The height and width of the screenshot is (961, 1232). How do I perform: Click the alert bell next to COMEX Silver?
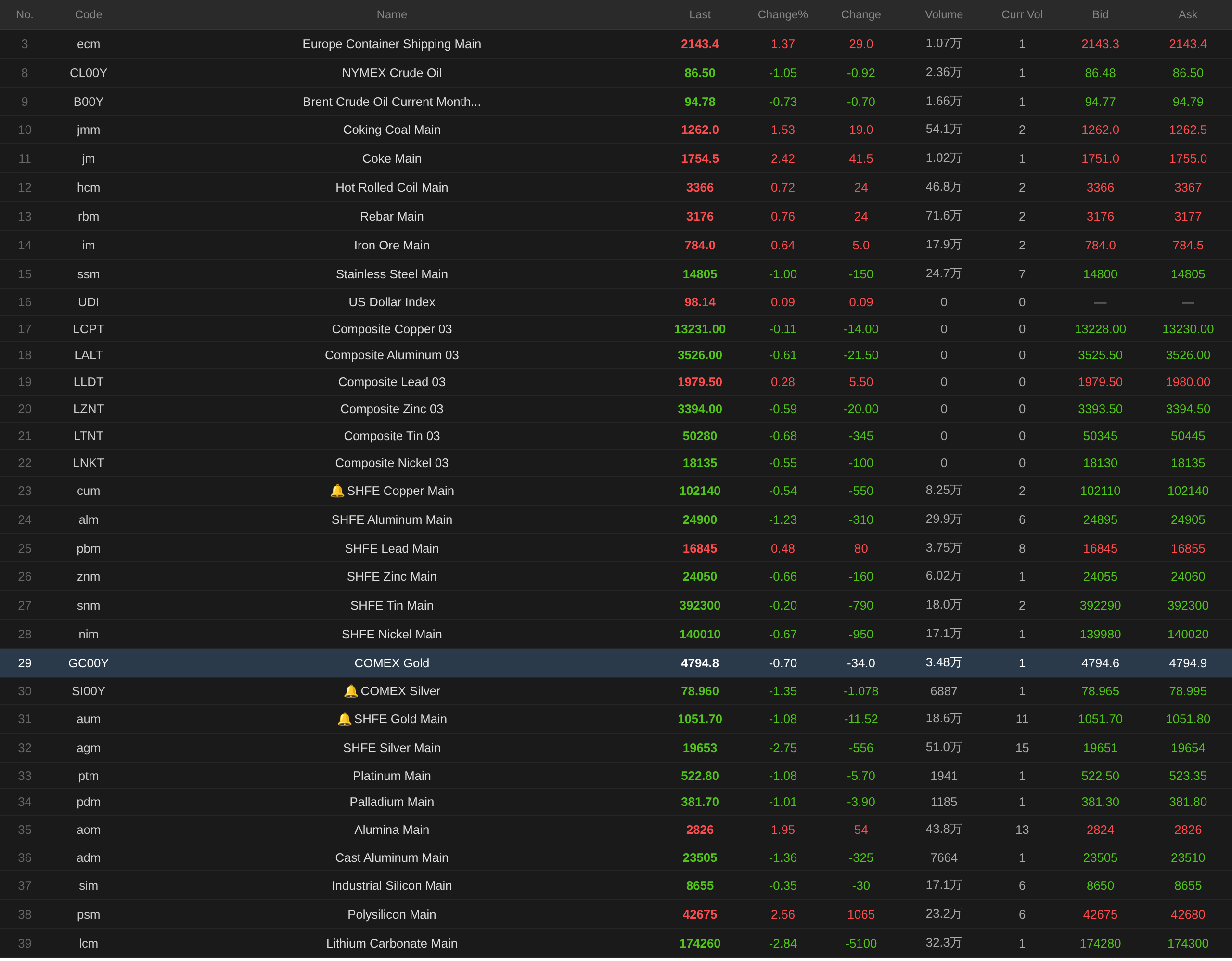[350, 691]
